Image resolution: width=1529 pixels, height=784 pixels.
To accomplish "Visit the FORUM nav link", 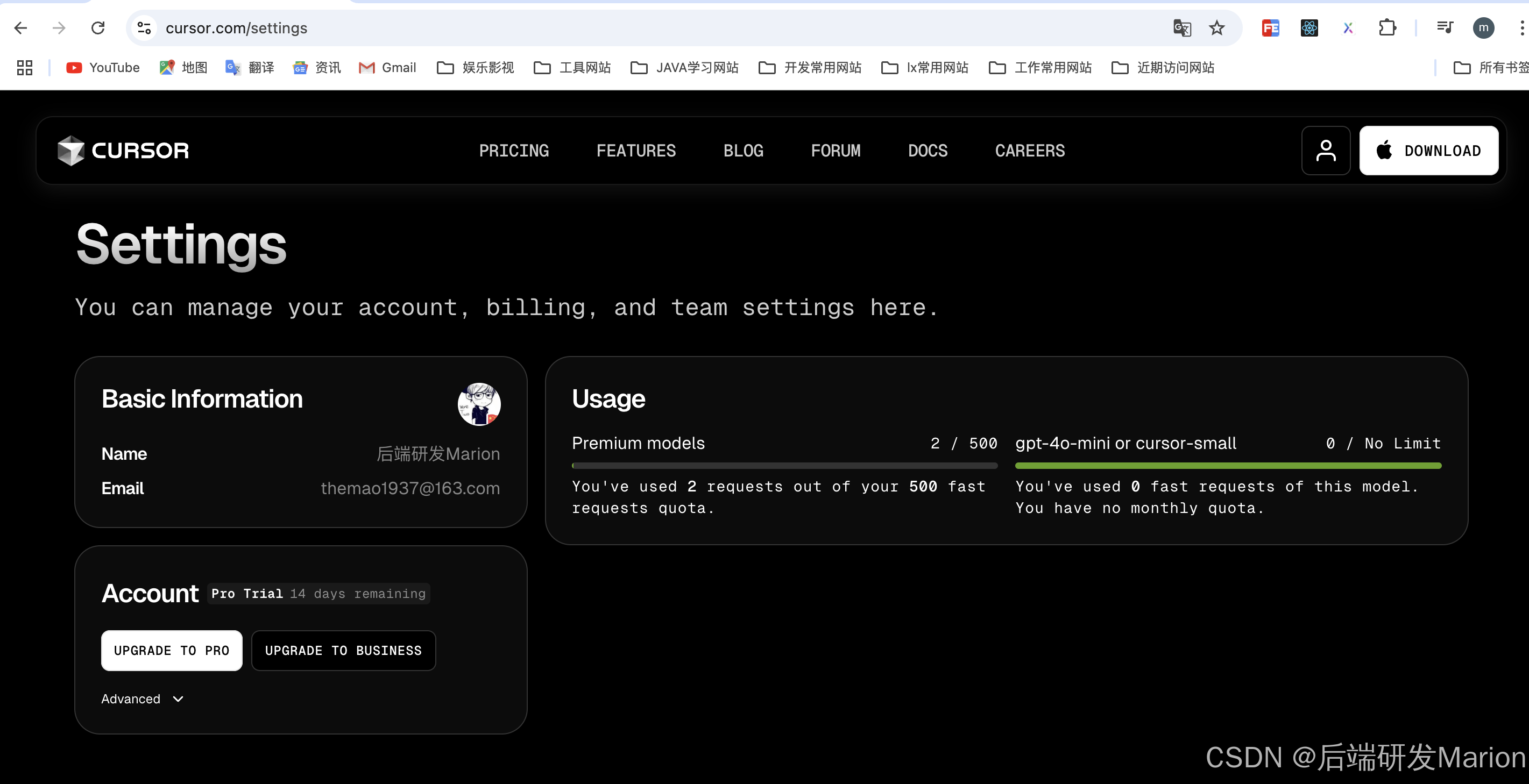I will (836, 151).
